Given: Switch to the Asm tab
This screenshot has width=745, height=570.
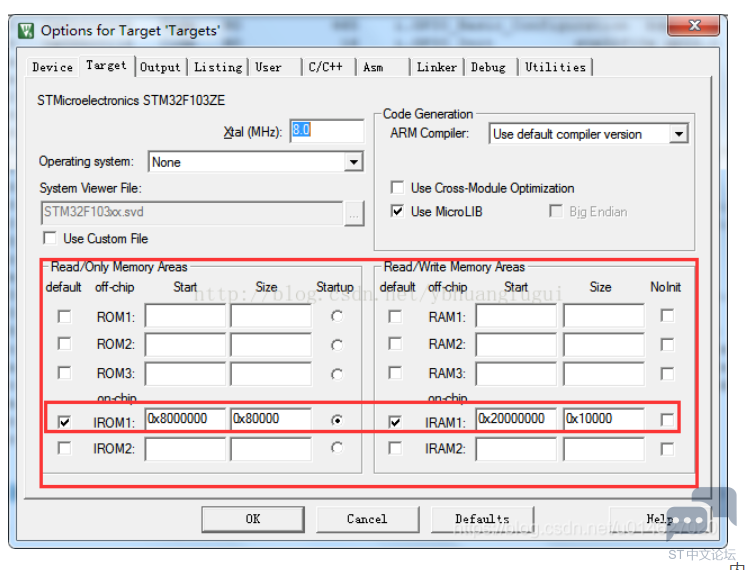Looking at the screenshot, I should [383, 67].
